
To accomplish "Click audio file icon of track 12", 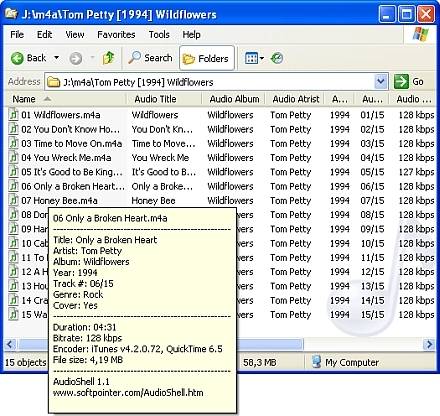I will 13,272.
